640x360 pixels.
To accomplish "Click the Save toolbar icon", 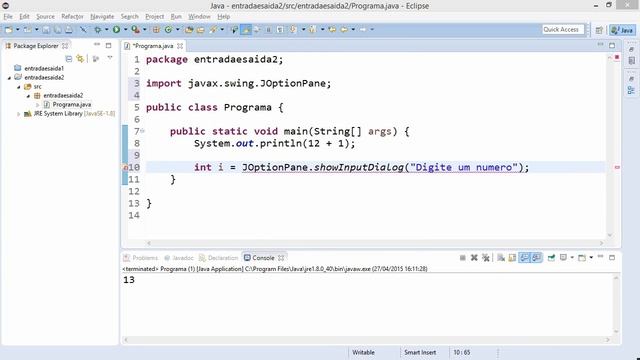I will 46,29.
